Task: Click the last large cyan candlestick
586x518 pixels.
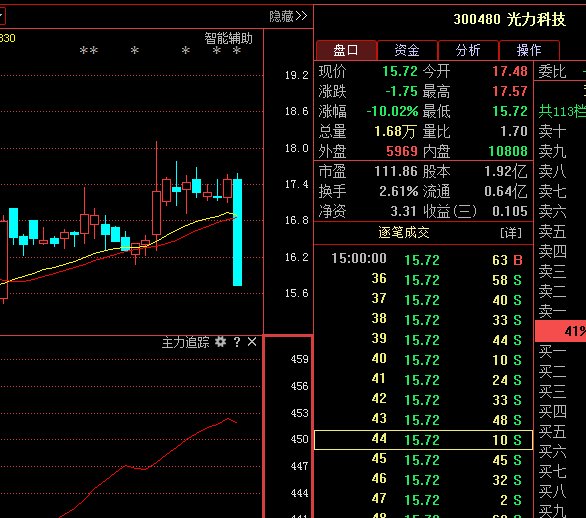Action: pos(237,232)
